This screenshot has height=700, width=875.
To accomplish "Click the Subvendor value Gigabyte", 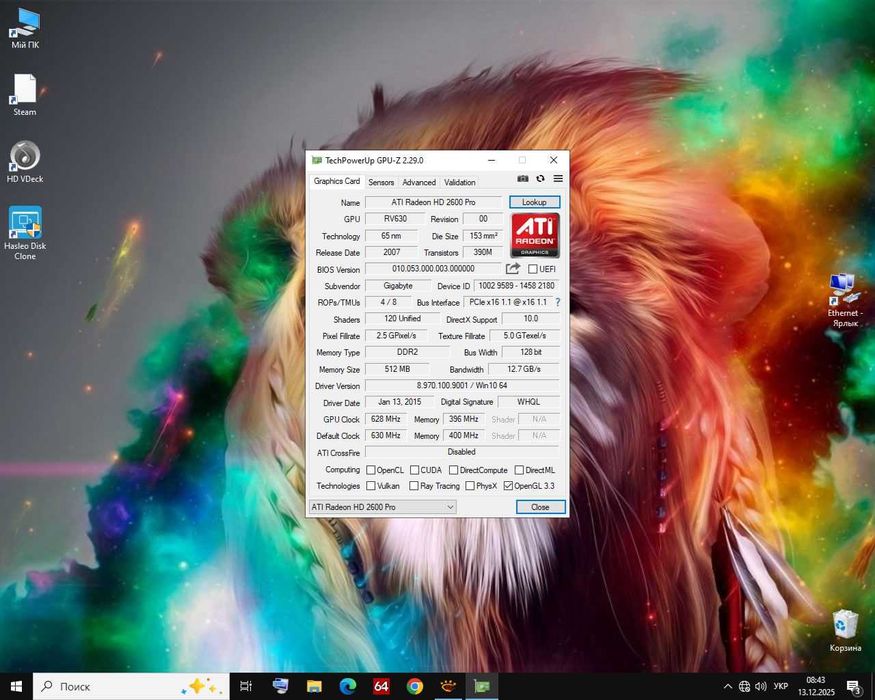I will click(x=398, y=285).
